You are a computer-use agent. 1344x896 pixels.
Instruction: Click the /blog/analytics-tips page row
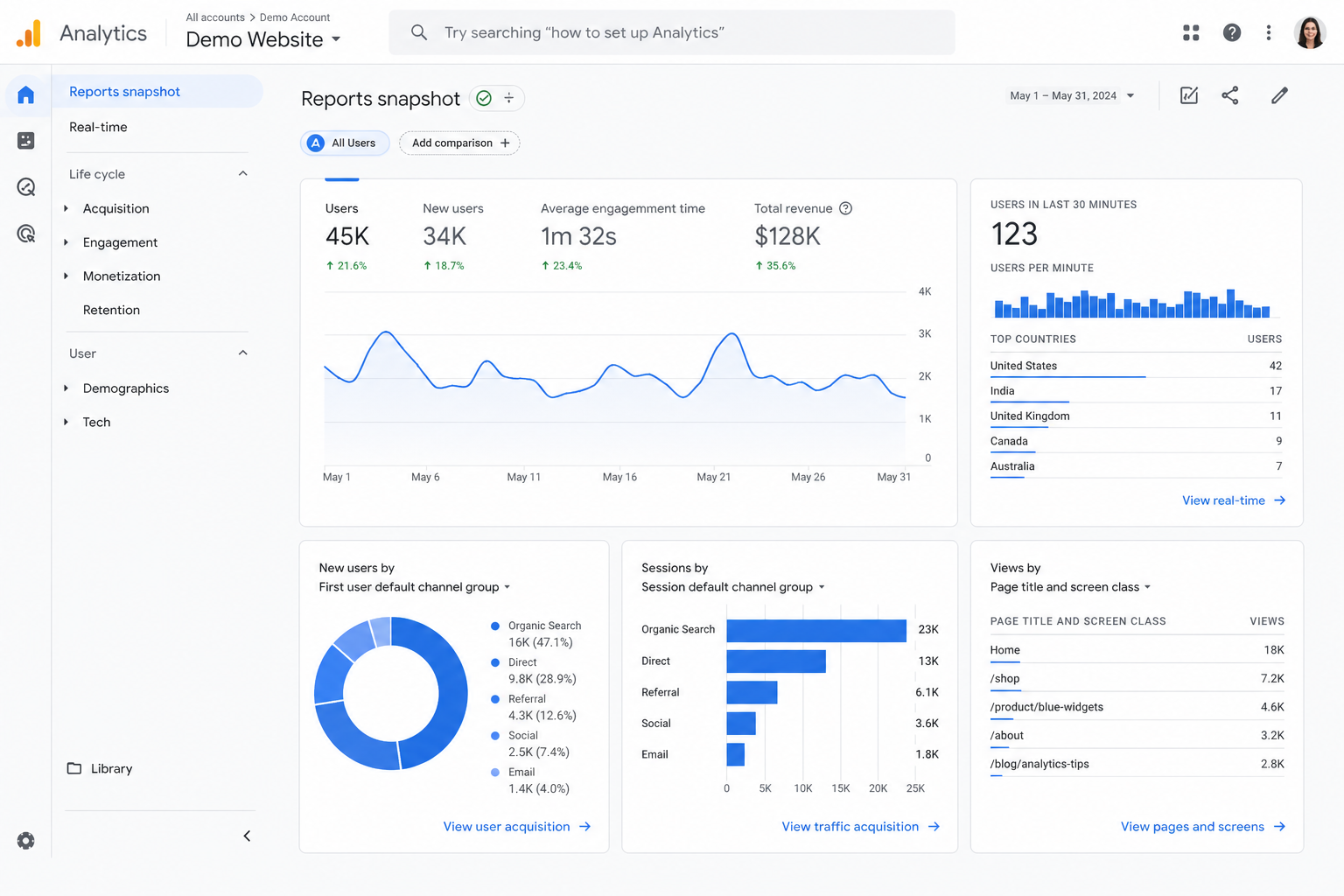1137,764
